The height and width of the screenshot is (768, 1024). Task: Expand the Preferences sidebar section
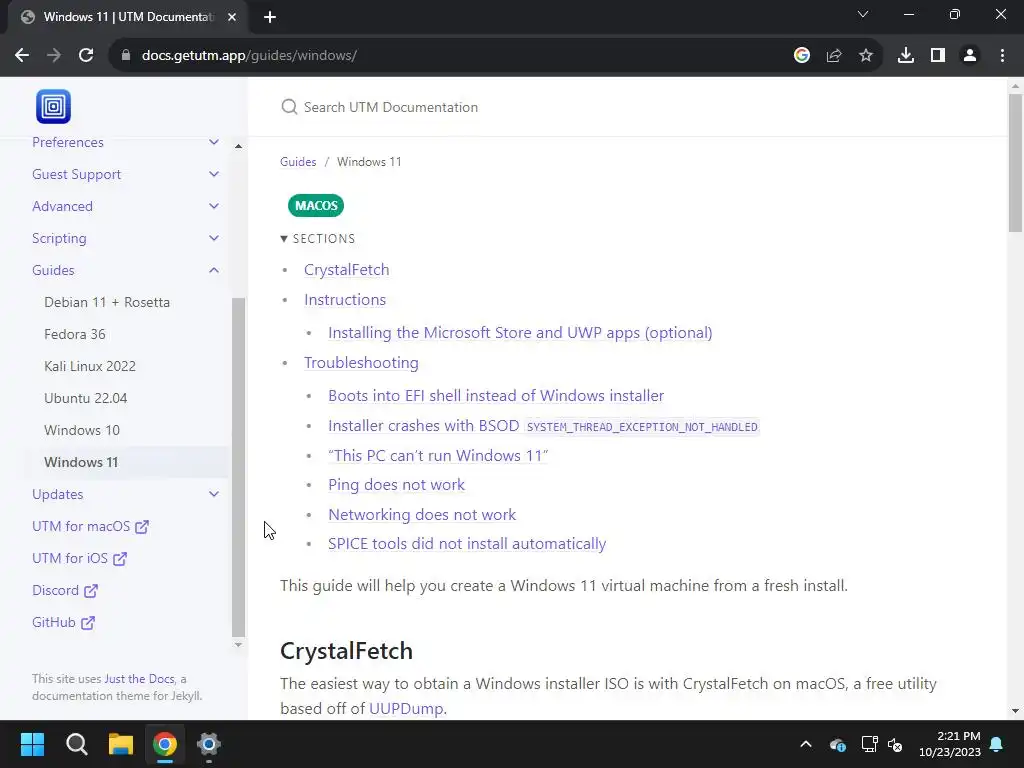pos(214,142)
